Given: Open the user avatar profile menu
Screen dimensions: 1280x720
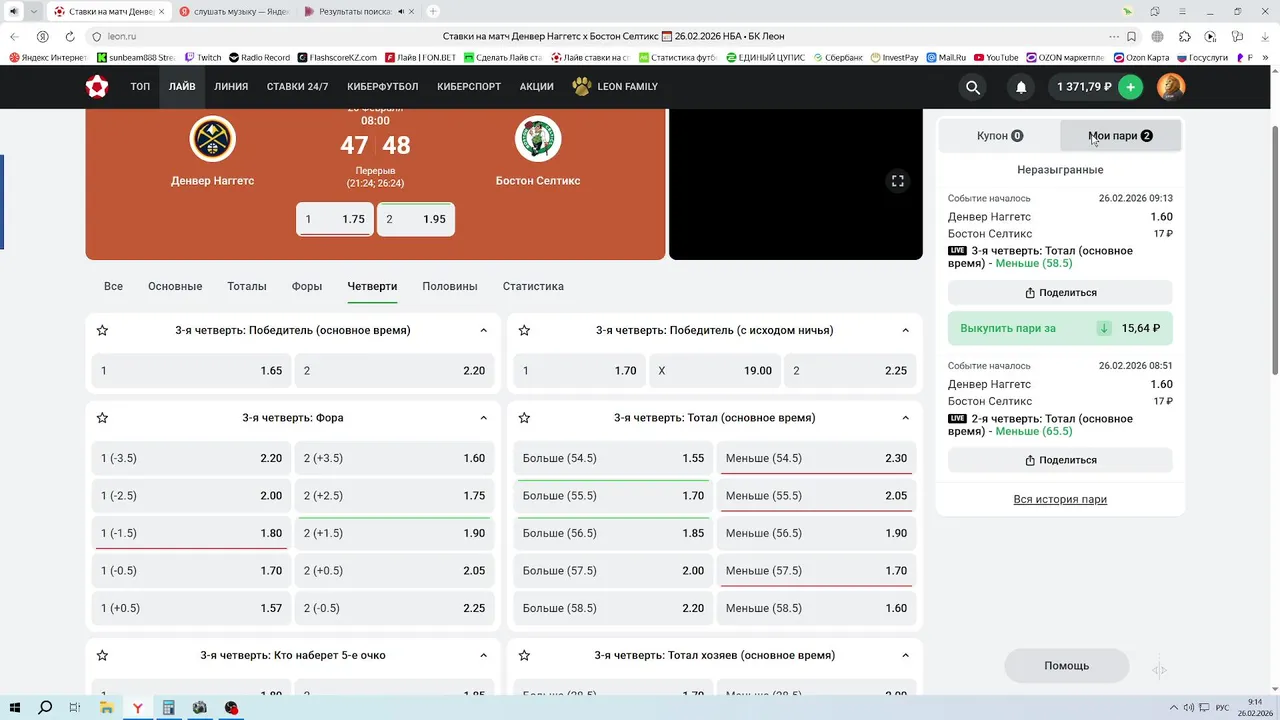Looking at the screenshot, I should pyautogui.click(x=1171, y=87).
